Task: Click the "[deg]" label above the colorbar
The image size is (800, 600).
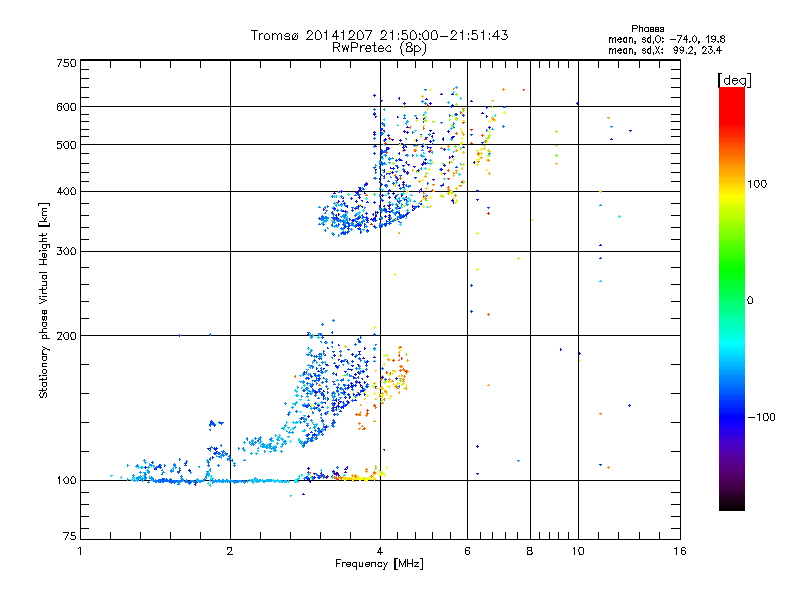Action: click(734, 80)
